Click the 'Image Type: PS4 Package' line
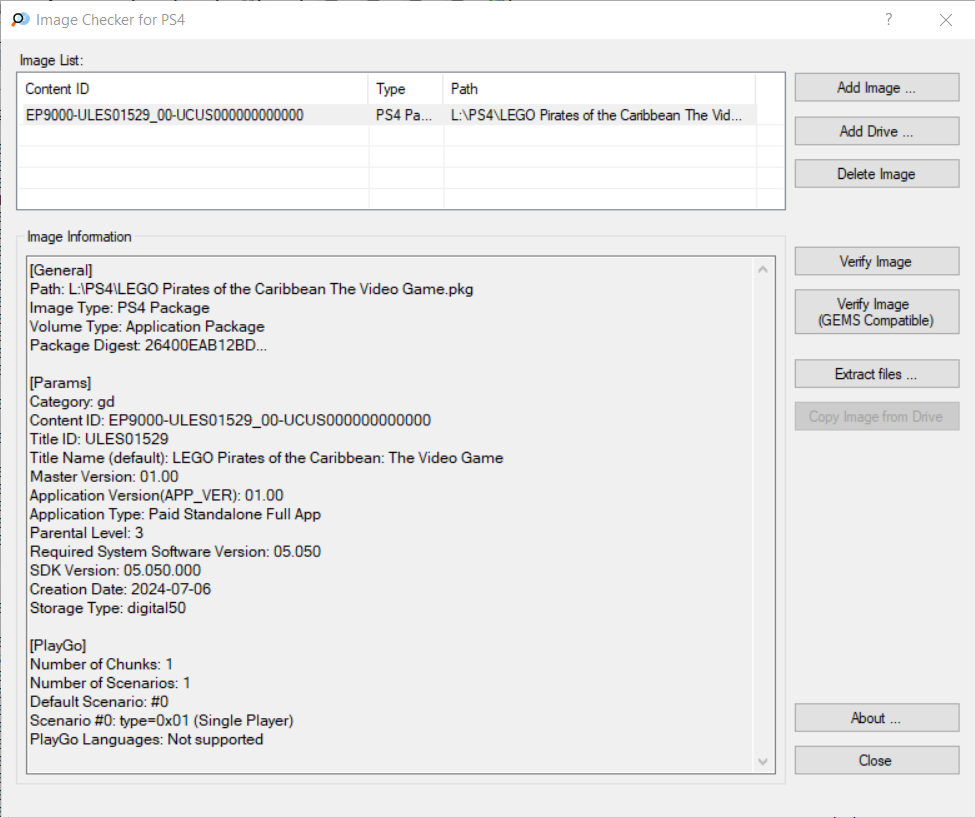Image resolution: width=975 pixels, height=818 pixels. [119, 308]
